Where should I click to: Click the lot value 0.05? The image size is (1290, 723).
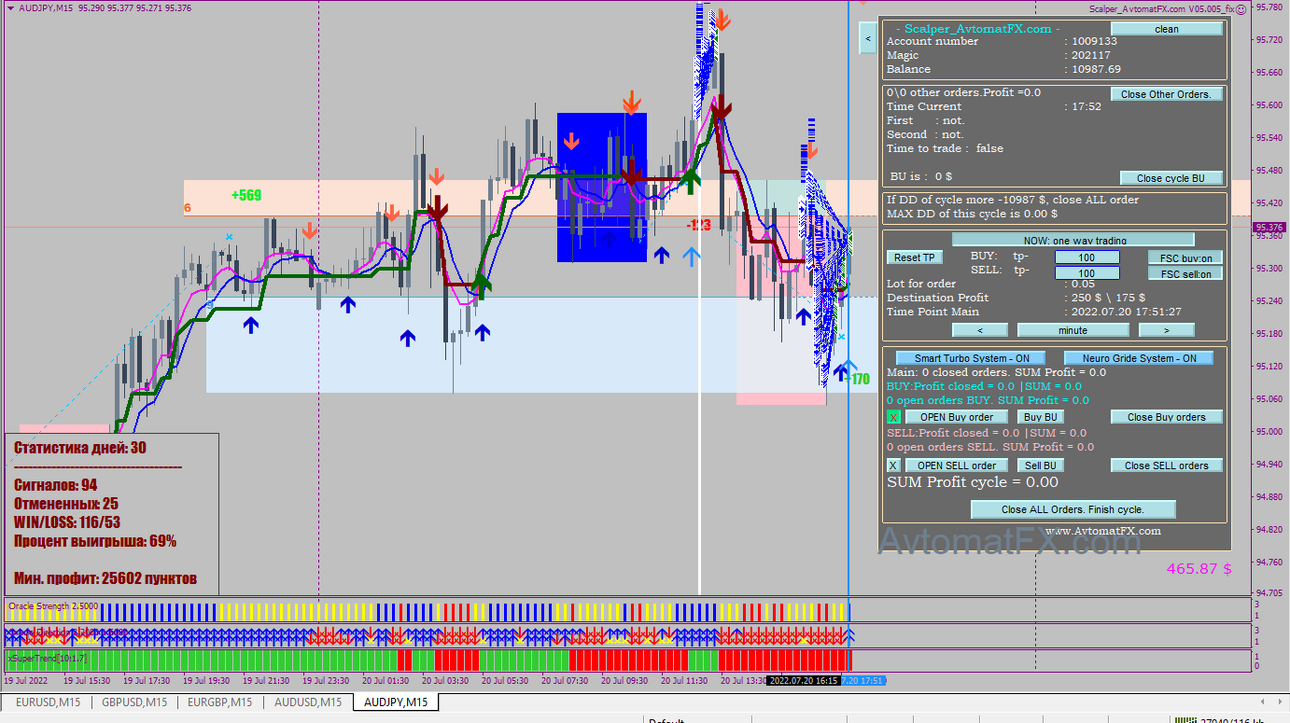point(1083,284)
